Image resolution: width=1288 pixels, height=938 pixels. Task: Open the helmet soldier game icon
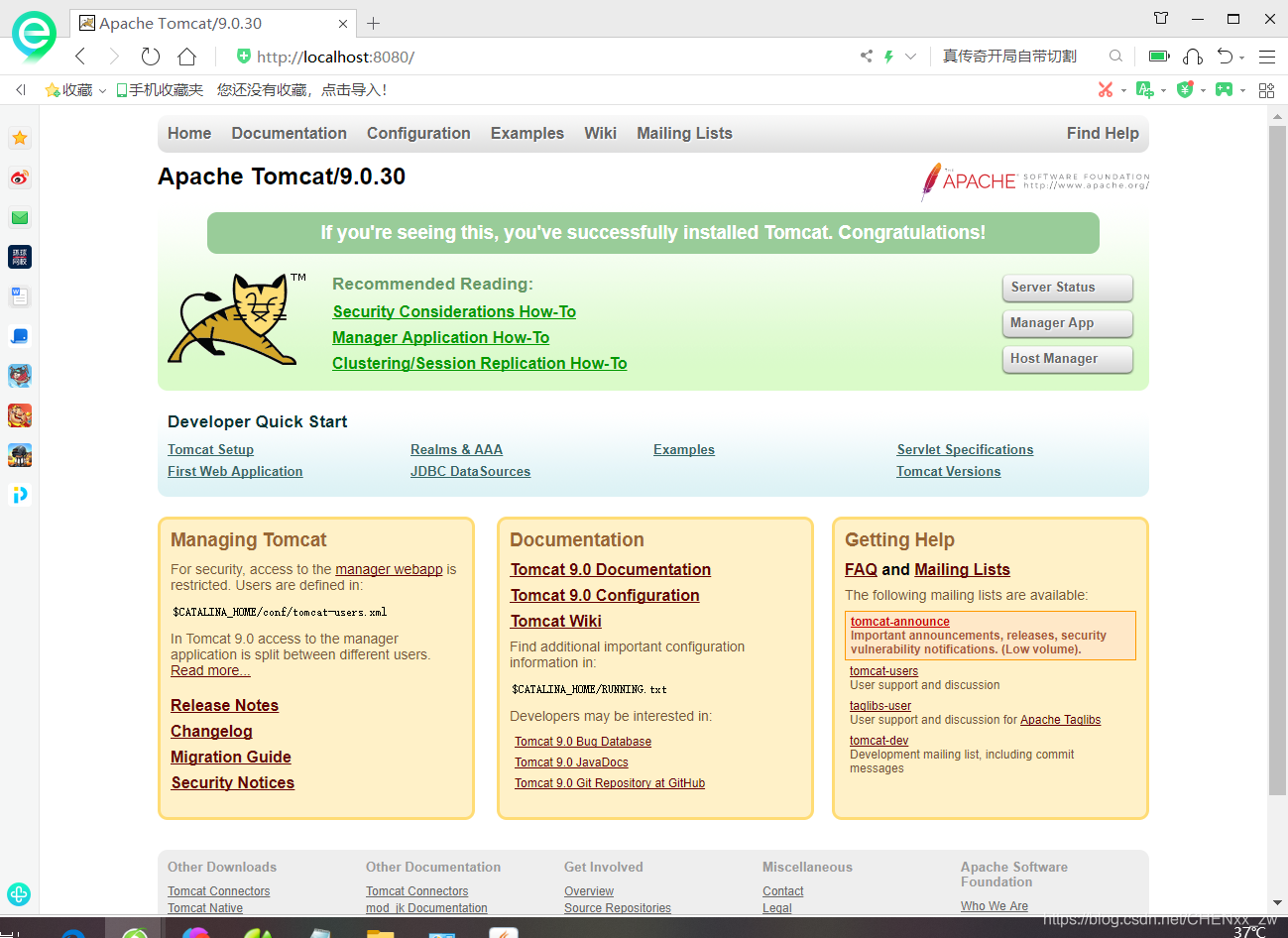(x=20, y=455)
